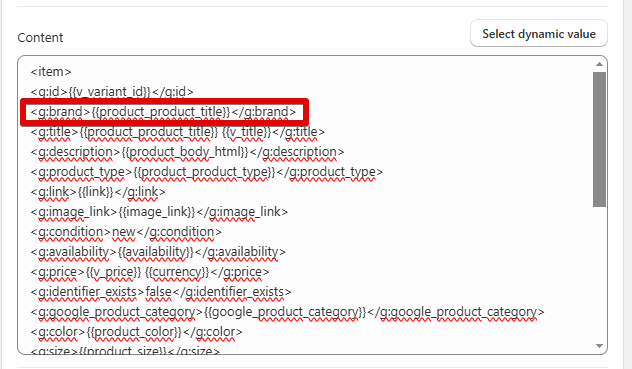This screenshot has width=632, height=369.
Task: Click the g:title line in the template
Action: point(177,132)
